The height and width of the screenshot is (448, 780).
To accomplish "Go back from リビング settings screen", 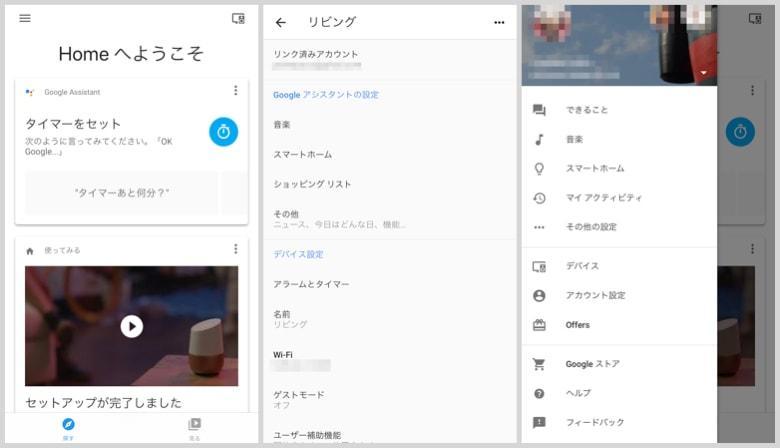I will point(281,22).
